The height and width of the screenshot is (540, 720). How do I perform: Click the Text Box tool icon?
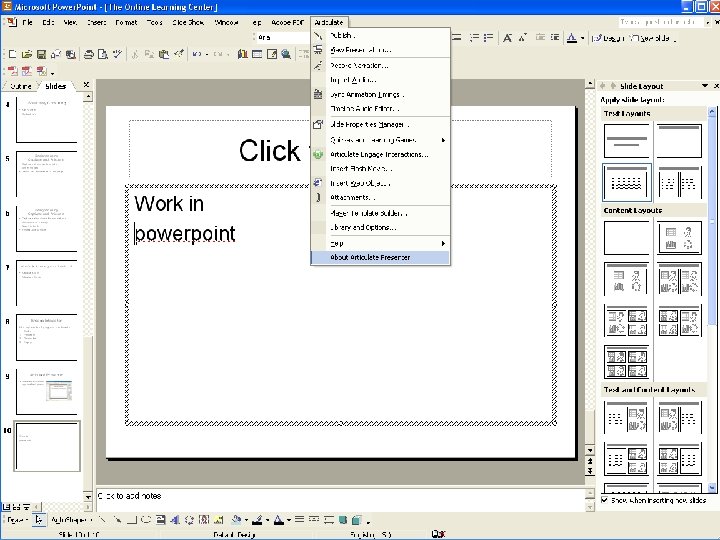click(x=160, y=520)
